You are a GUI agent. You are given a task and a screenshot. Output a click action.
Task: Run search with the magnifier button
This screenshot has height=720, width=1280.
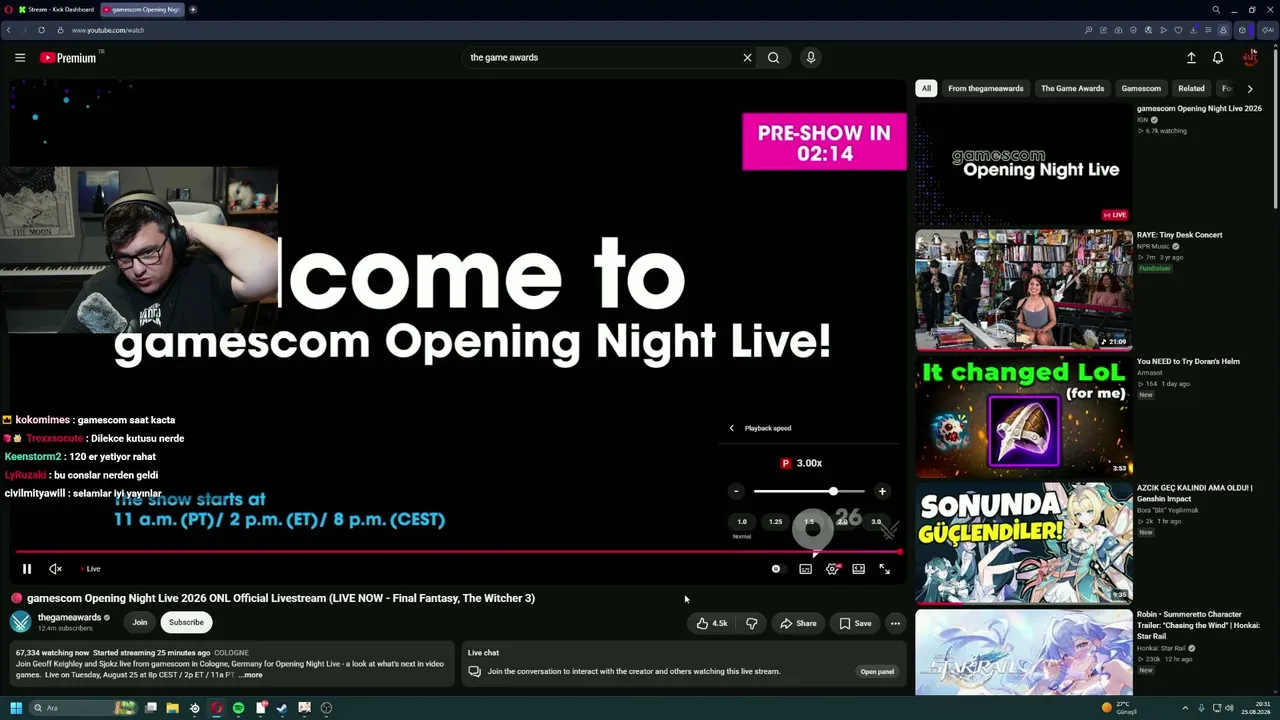pyautogui.click(x=773, y=58)
